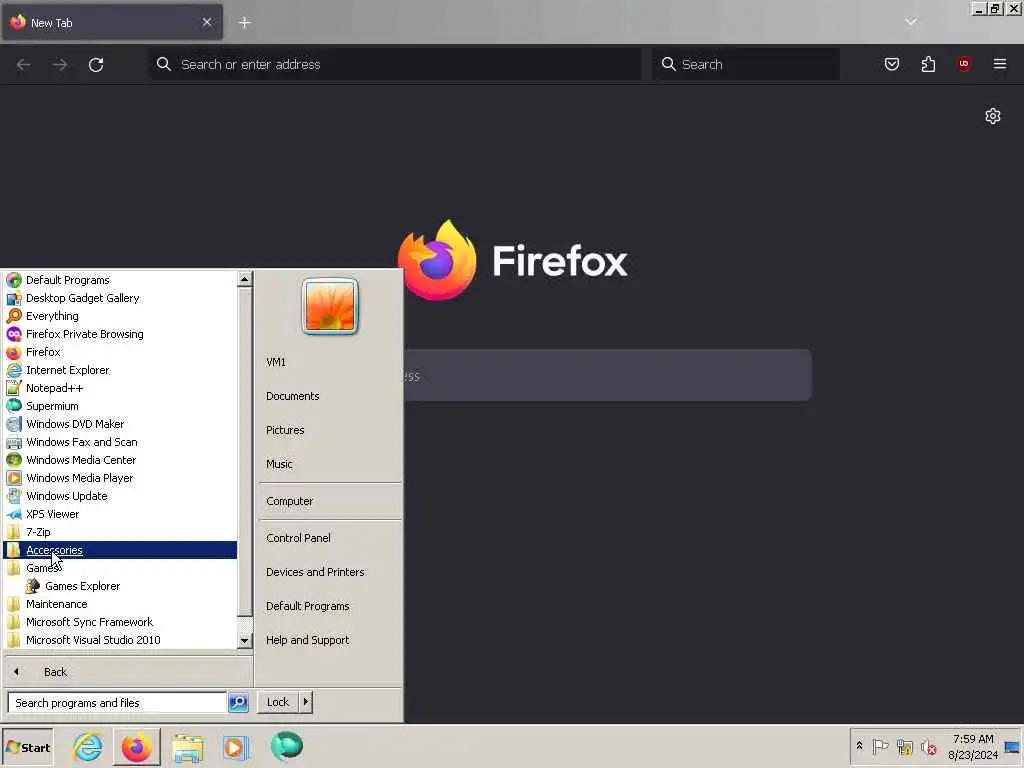This screenshot has height=768, width=1024.
Task: Expand the Microsoft Sync Framework folder
Action: pyautogui.click(x=121, y=622)
